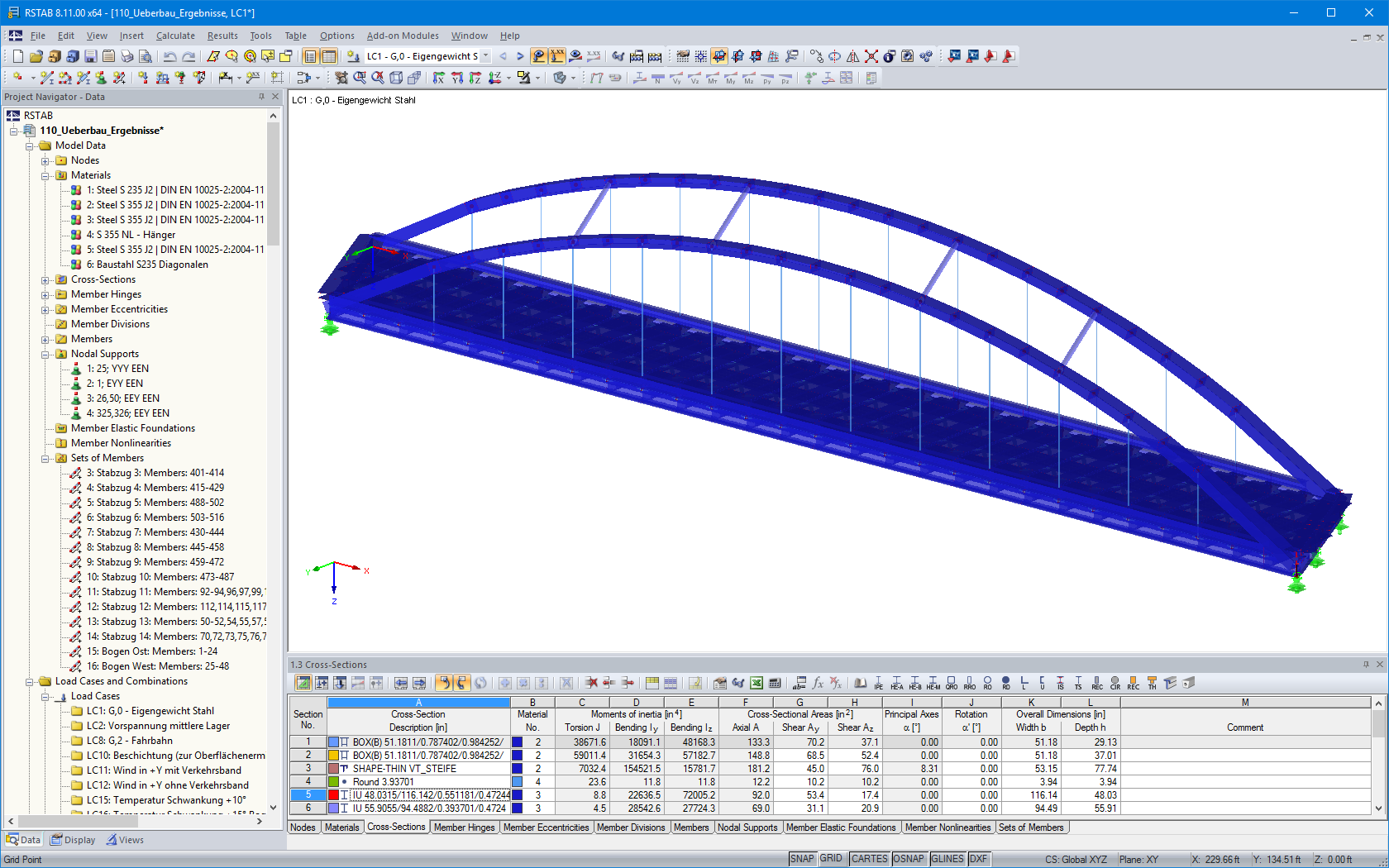This screenshot has width=1389, height=868.
Task: Open the Display tab of the navigator
Action: (x=73, y=840)
